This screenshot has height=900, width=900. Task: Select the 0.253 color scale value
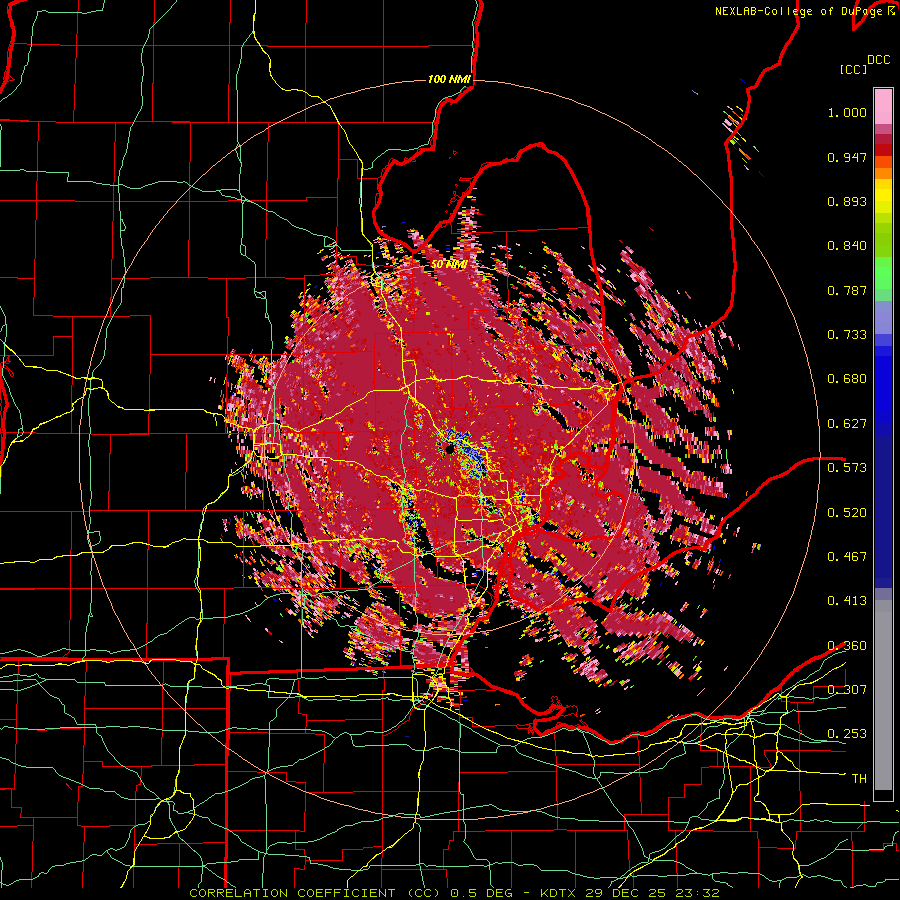point(847,734)
